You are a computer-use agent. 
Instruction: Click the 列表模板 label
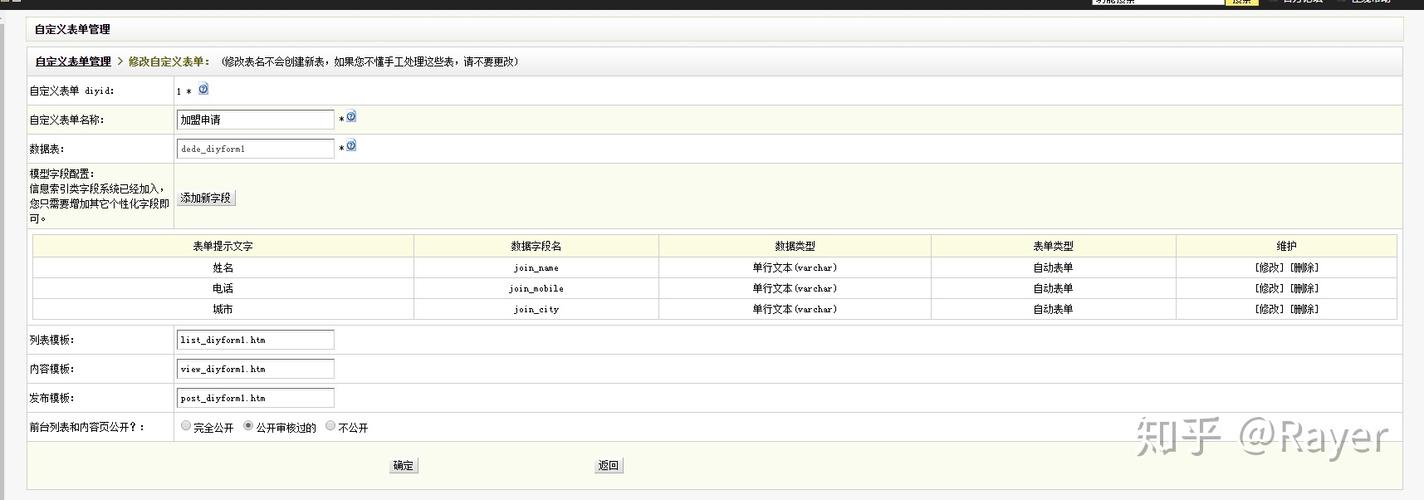pos(52,340)
